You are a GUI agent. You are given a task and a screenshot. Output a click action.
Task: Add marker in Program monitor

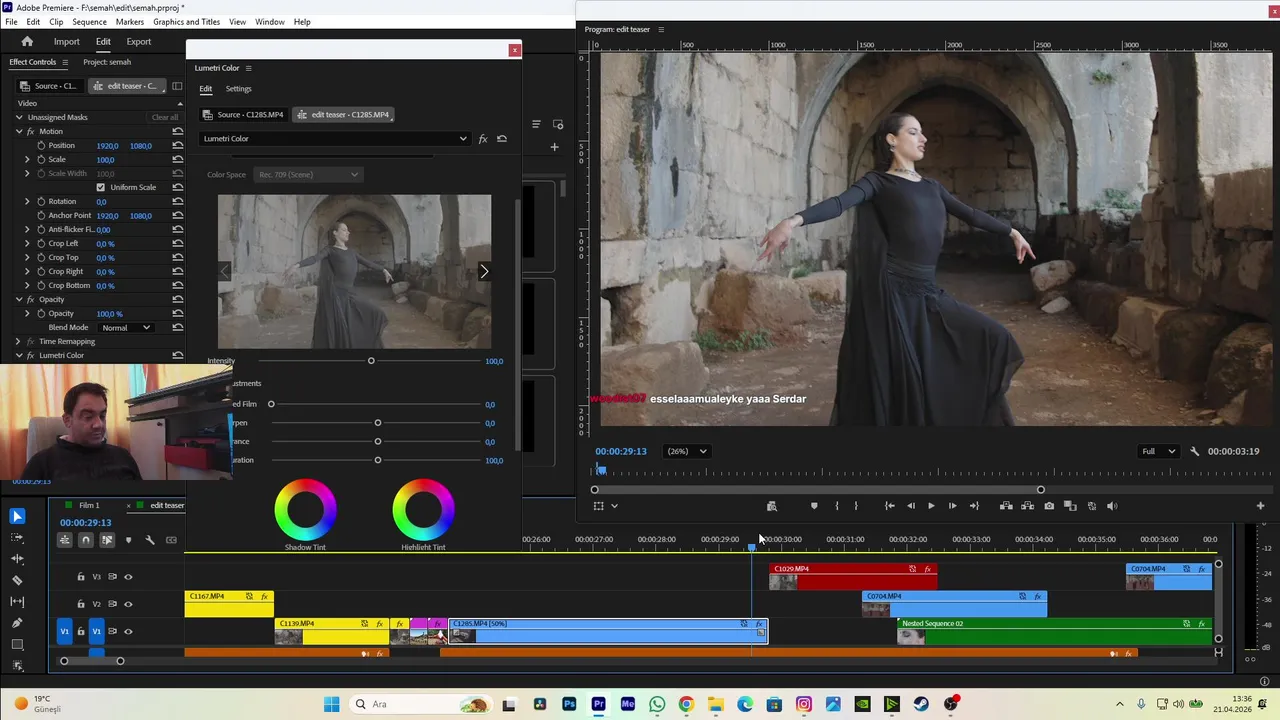[814, 506]
